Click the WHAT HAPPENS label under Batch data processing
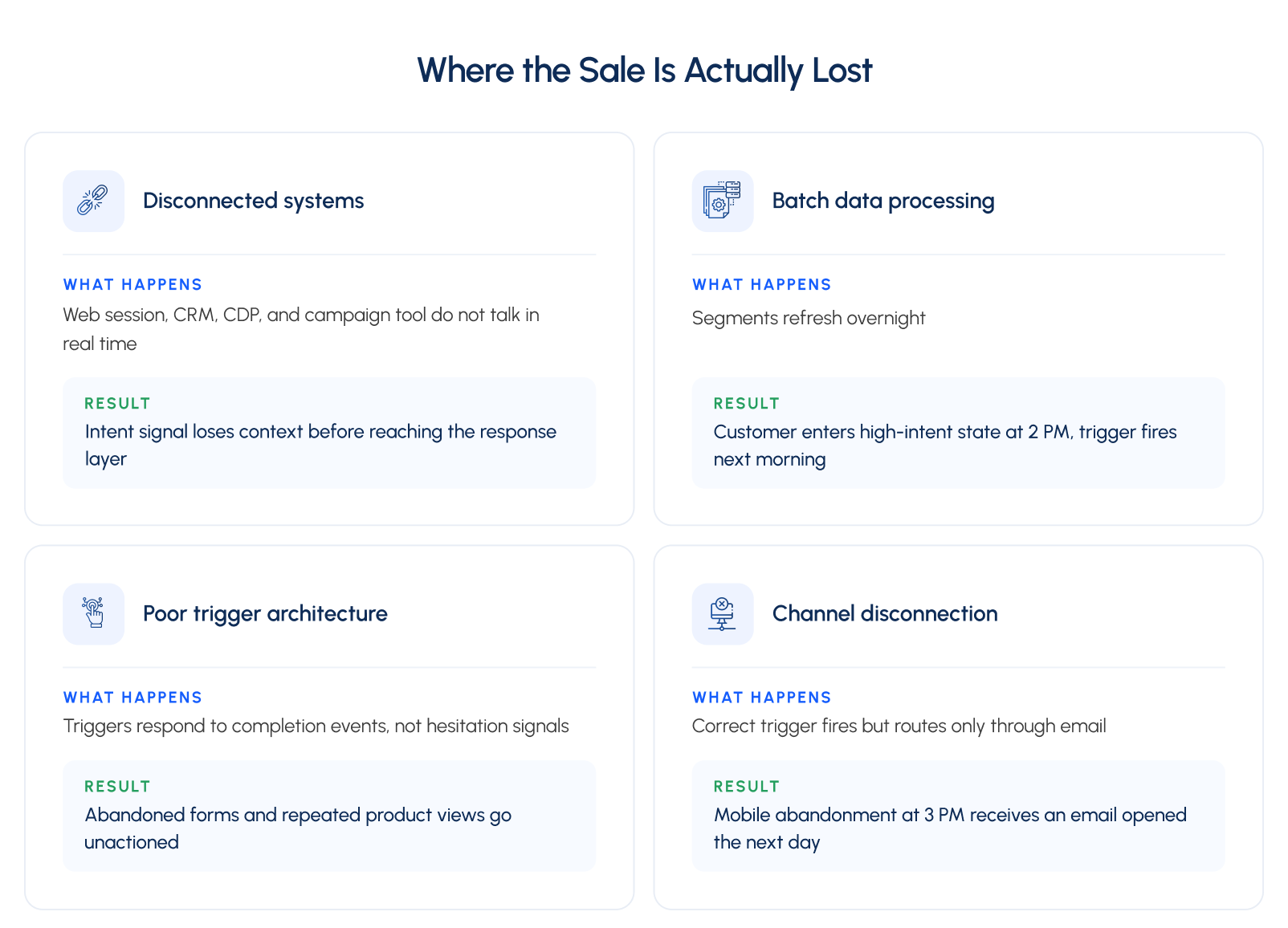 pos(762,285)
